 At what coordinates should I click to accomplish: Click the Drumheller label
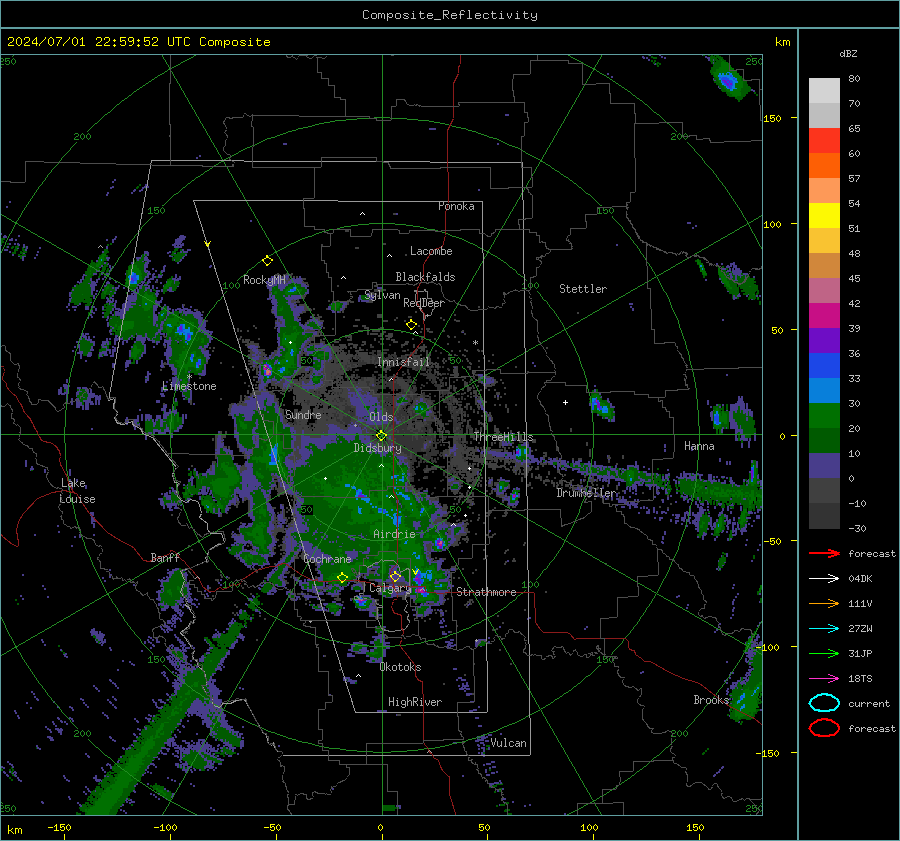586,493
